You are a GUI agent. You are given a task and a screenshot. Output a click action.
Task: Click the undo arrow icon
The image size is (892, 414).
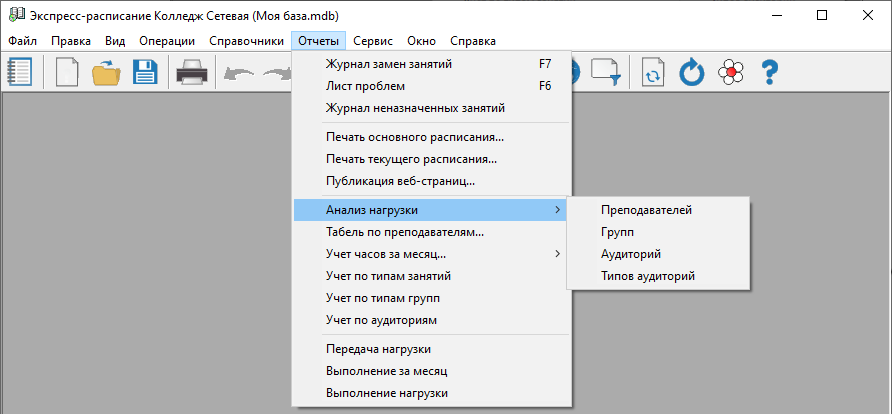point(239,73)
